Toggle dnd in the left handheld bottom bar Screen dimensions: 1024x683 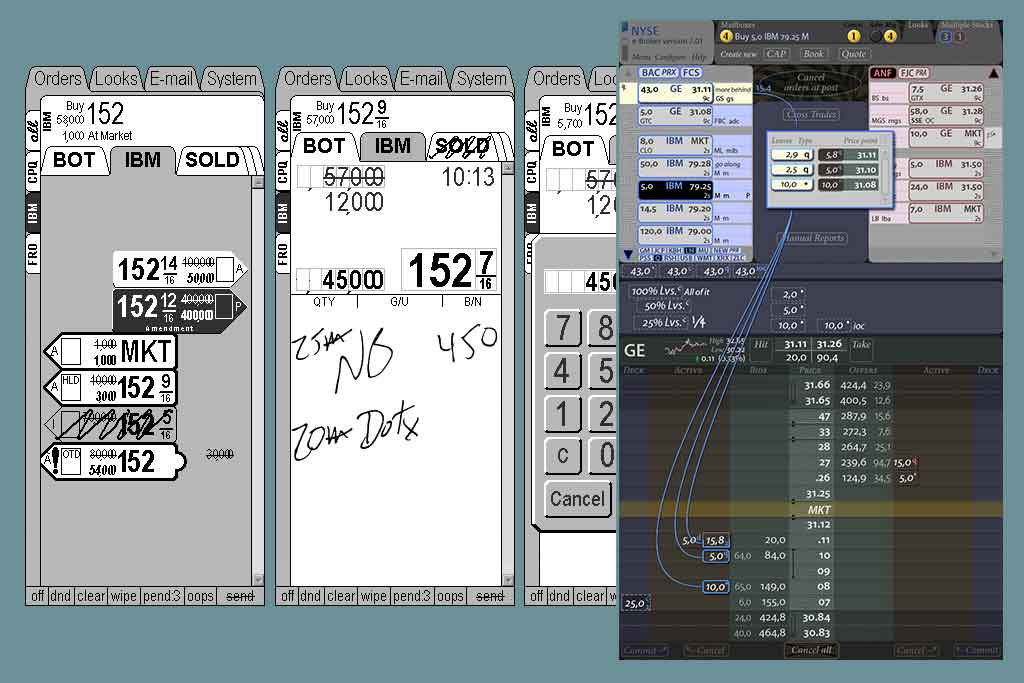coord(61,596)
